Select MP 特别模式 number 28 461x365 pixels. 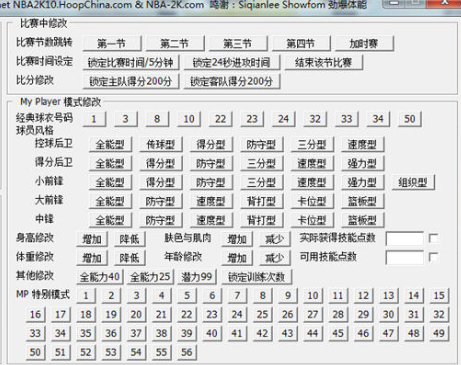click(x=338, y=315)
